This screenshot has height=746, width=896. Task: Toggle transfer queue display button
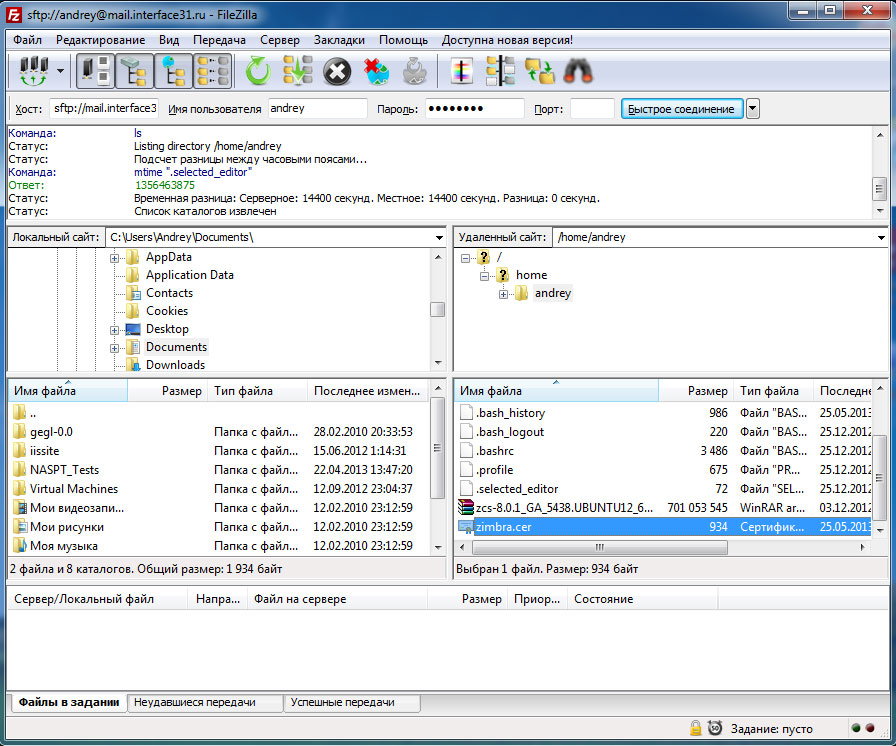[x=213, y=71]
